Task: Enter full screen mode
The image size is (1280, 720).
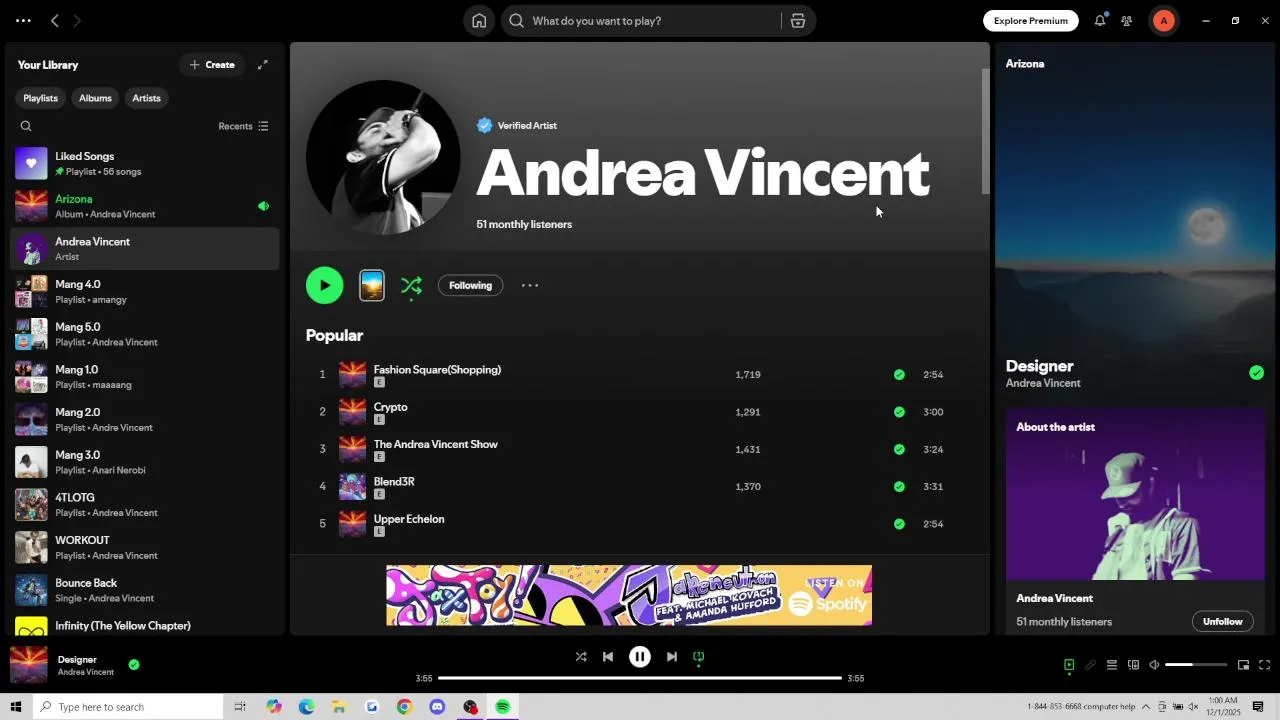Action: pyautogui.click(x=1265, y=665)
